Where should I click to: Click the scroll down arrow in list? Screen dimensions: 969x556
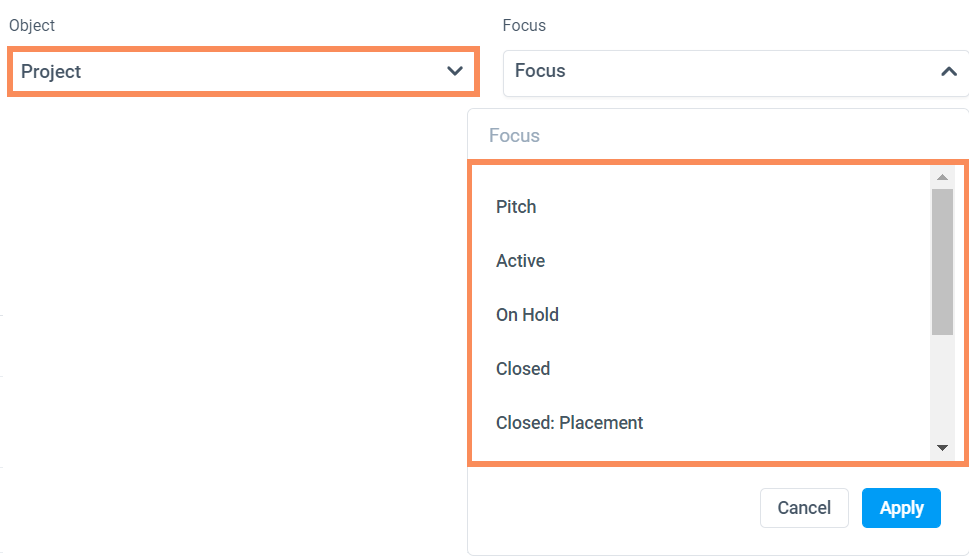pyautogui.click(x=942, y=448)
